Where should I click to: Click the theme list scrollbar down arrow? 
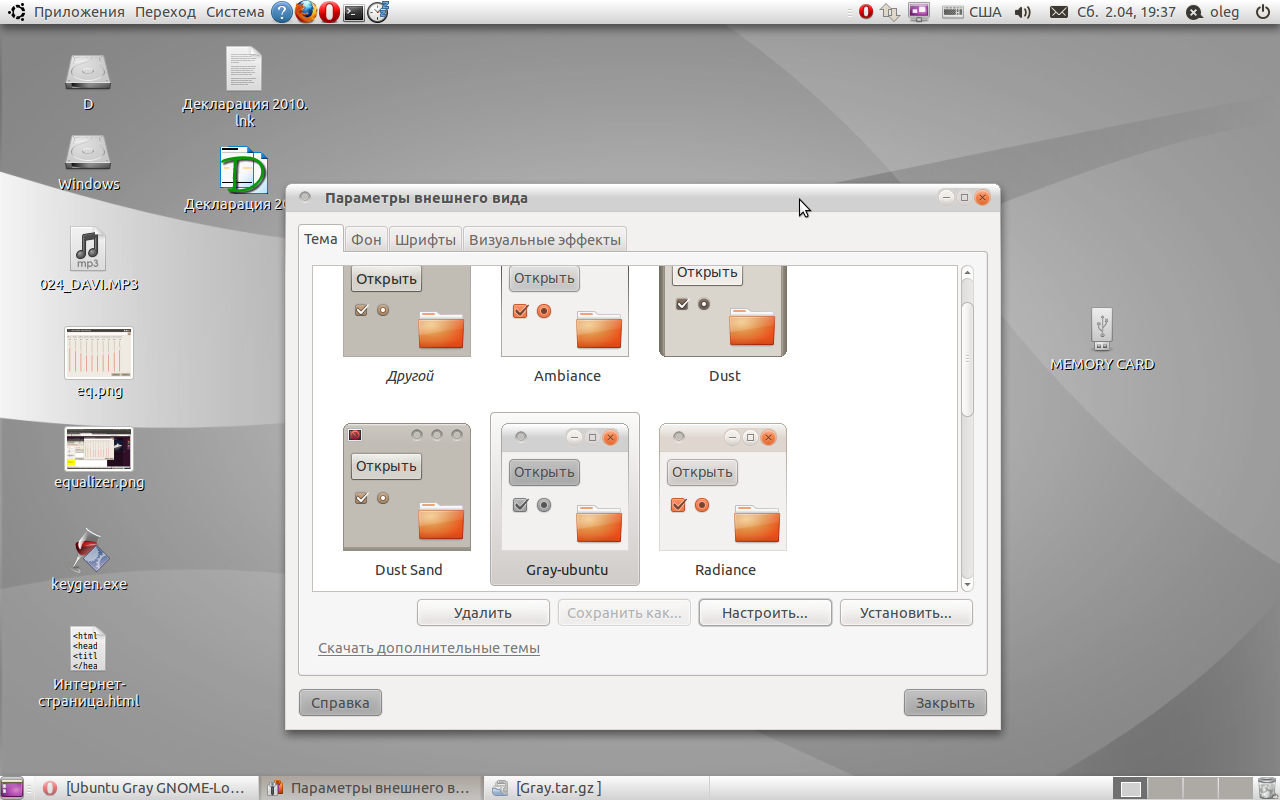pos(967,584)
